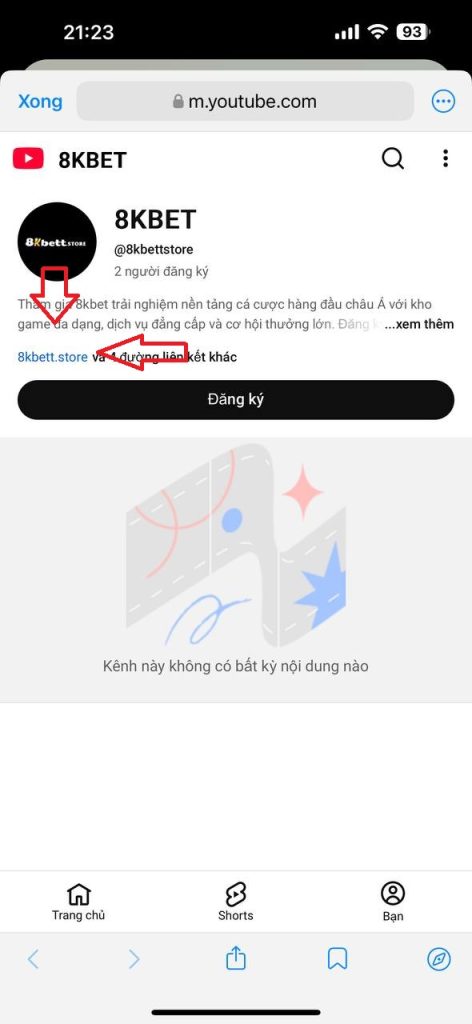Tap the Đăng ký subscribe button
This screenshot has height=1024, width=472.
click(236, 400)
